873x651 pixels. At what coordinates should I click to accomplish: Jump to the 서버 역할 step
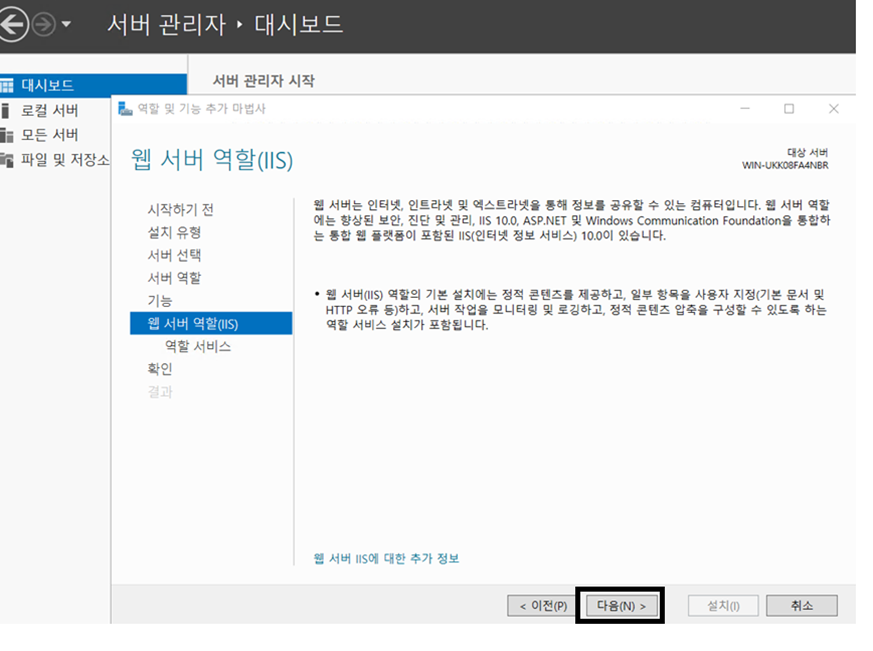(x=174, y=278)
